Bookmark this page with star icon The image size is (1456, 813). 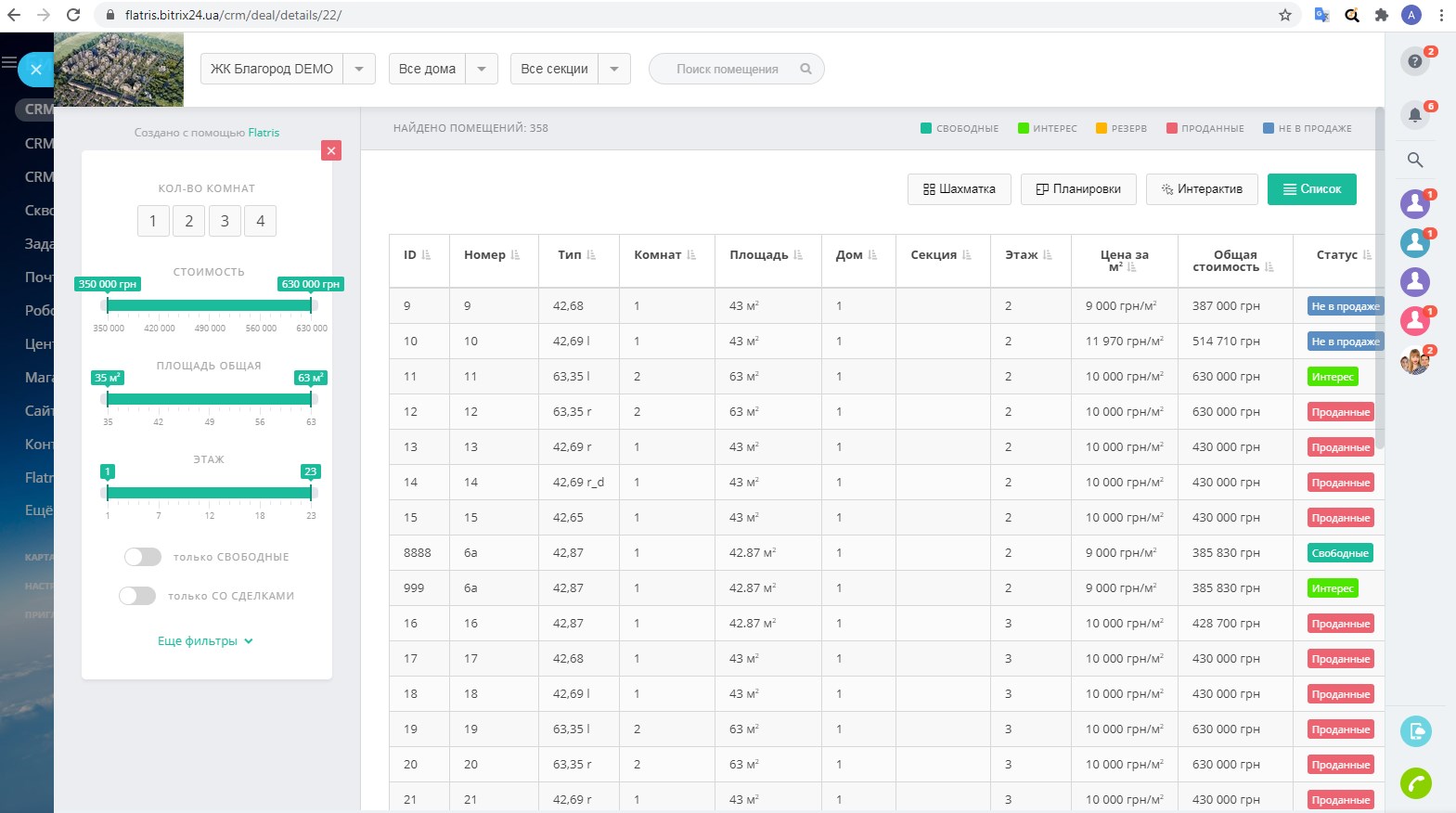point(1285,15)
